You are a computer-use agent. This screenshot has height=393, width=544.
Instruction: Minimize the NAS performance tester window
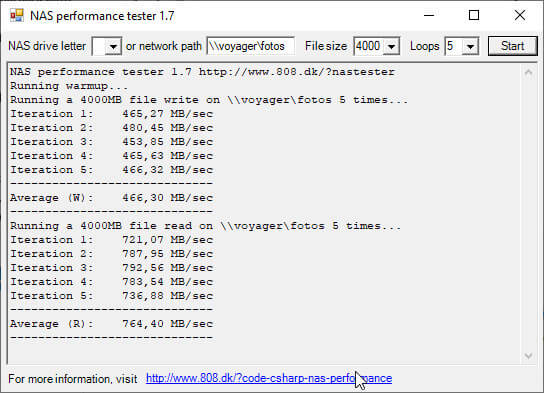point(429,15)
